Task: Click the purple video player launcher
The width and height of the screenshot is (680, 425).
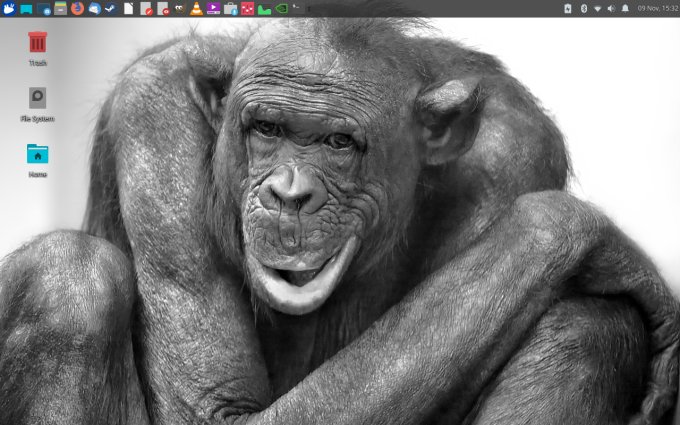Action: point(213,8)
